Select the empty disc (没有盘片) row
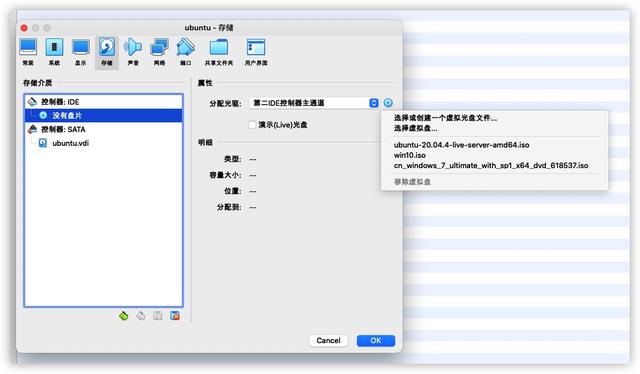Viewport: 640px width, 374px height. (x=104, y=116)
